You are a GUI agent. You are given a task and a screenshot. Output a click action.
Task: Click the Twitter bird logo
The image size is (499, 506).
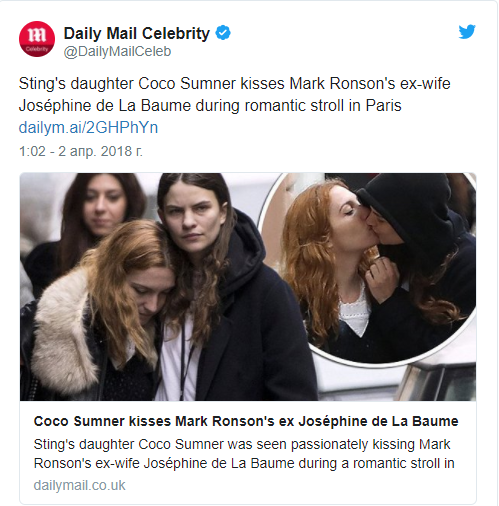tap(467, 32)
